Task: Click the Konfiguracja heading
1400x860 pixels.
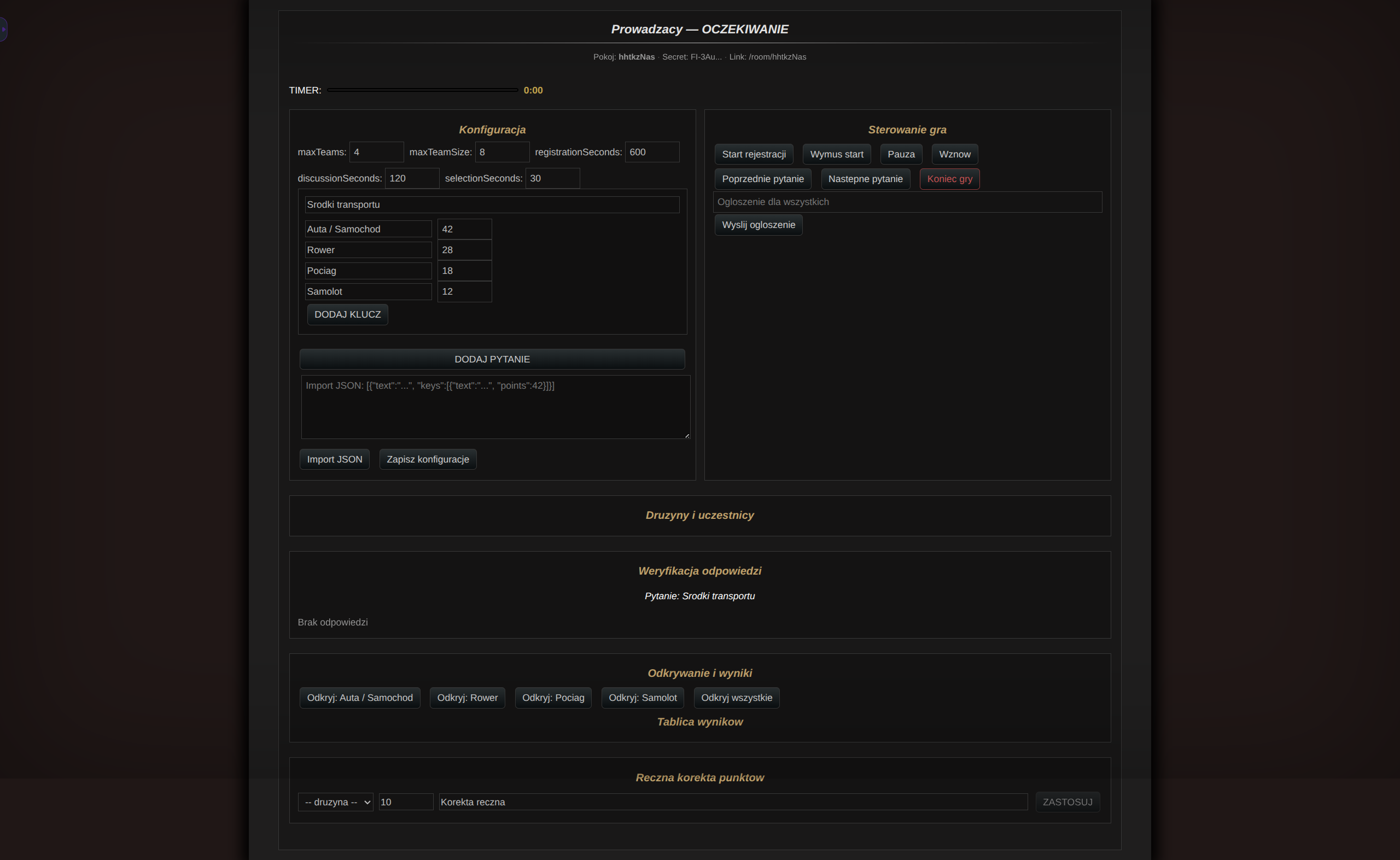Action: (x=492, y=130)
